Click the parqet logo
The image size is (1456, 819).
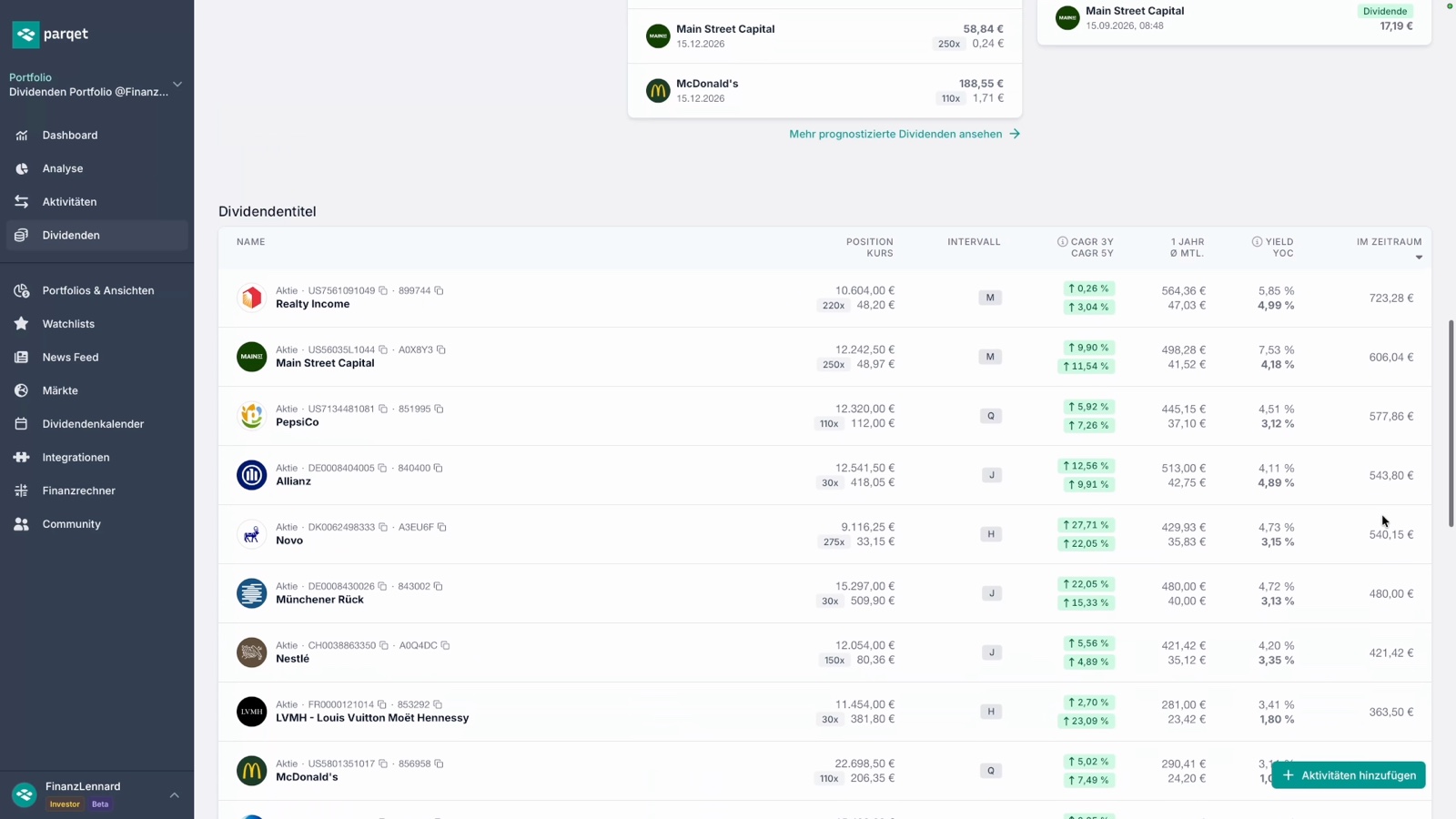pyautogui.click(x=50, y=35)
